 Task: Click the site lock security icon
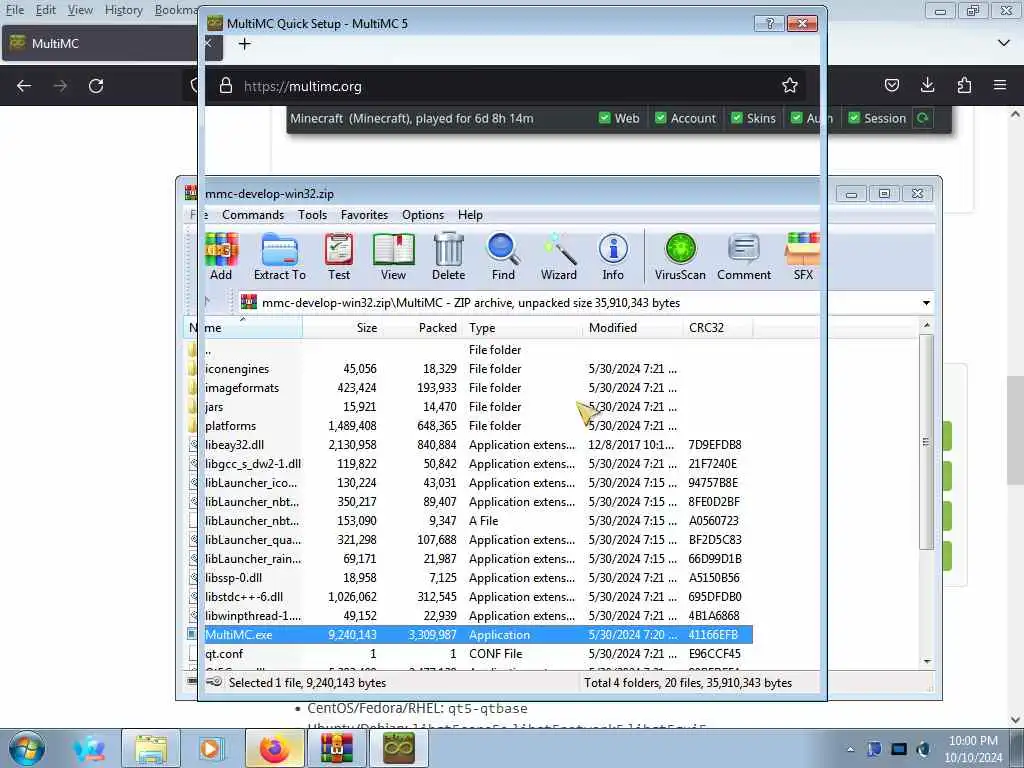coord(226,86)
